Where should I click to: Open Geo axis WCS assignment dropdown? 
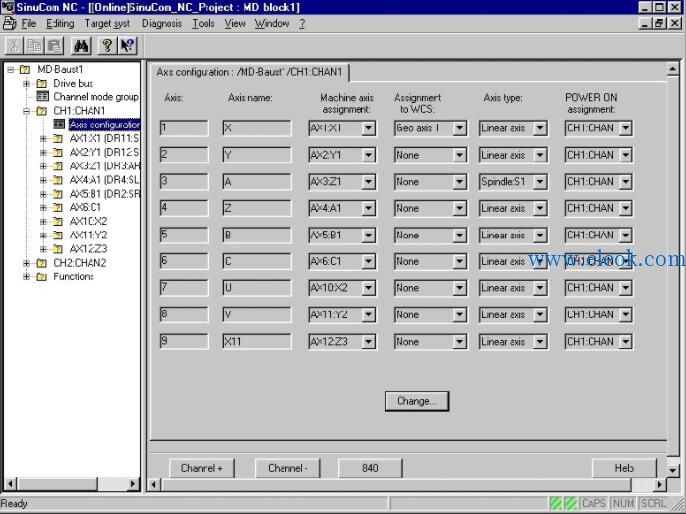459,128
